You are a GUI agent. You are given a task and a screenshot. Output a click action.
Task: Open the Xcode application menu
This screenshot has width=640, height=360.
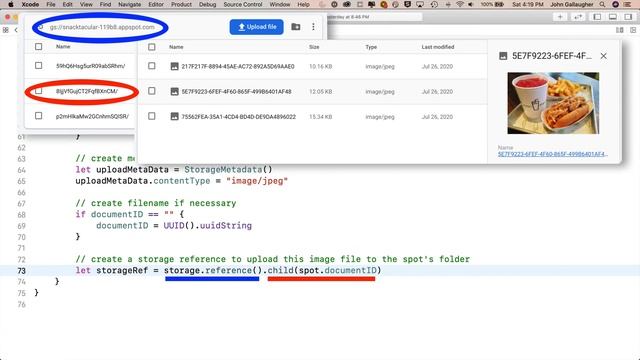click(x=30, y=4)
